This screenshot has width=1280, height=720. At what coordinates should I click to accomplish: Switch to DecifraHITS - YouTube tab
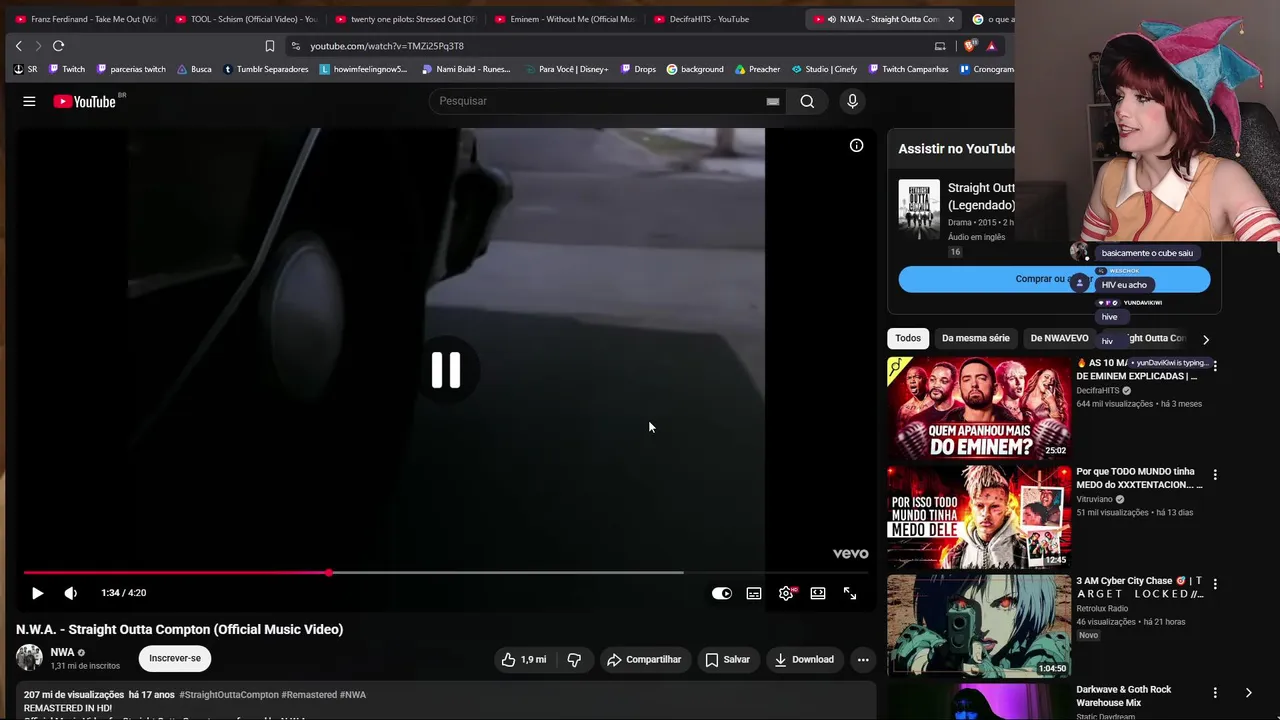[x=724, y=19]
